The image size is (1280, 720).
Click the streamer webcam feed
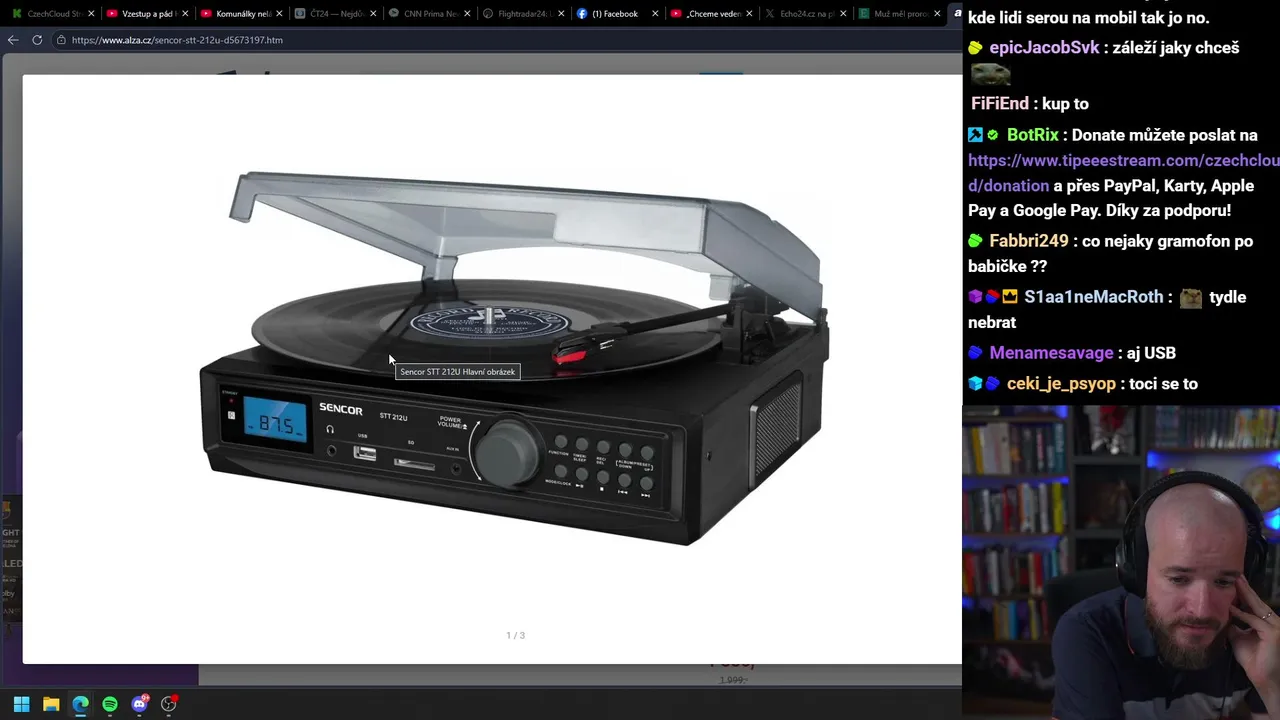[x=1121, y=562]
